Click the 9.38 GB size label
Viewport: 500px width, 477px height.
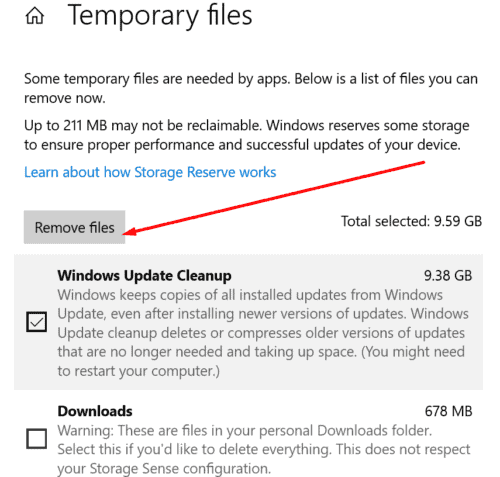tap(448, 276)
